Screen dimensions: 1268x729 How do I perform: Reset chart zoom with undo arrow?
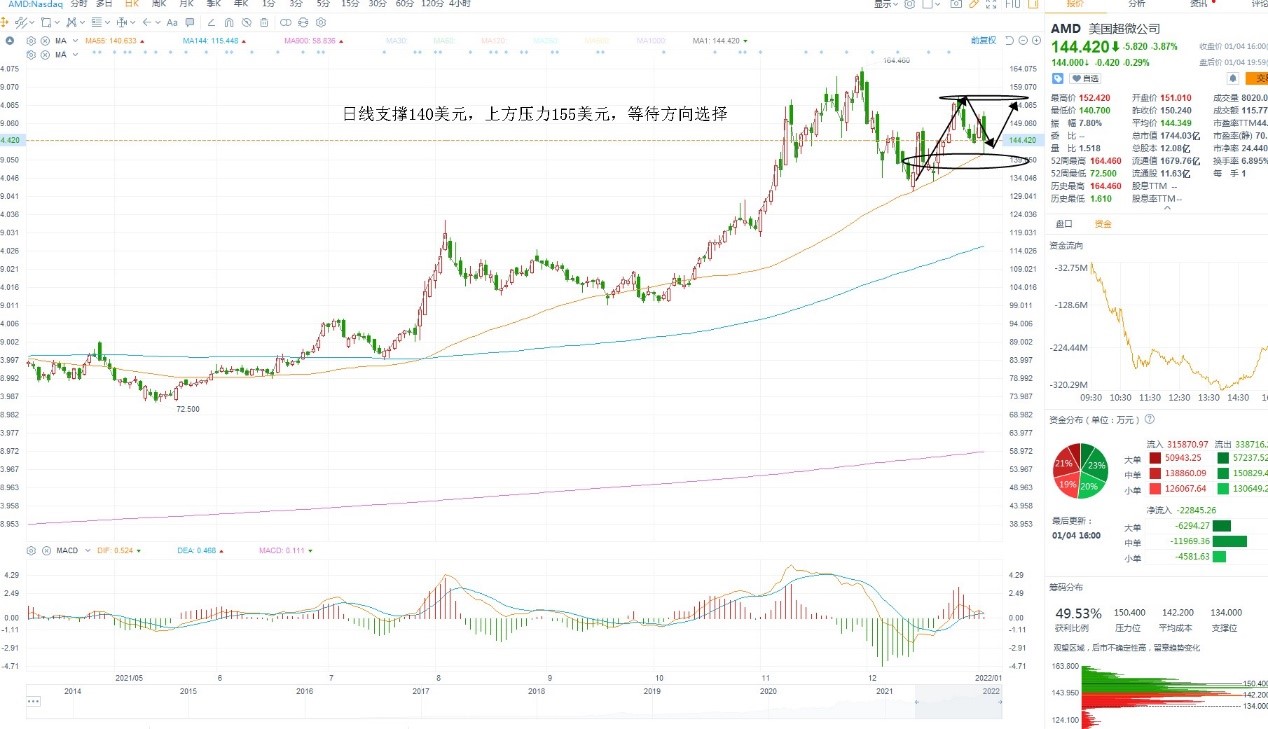[x=1009, y=40]
